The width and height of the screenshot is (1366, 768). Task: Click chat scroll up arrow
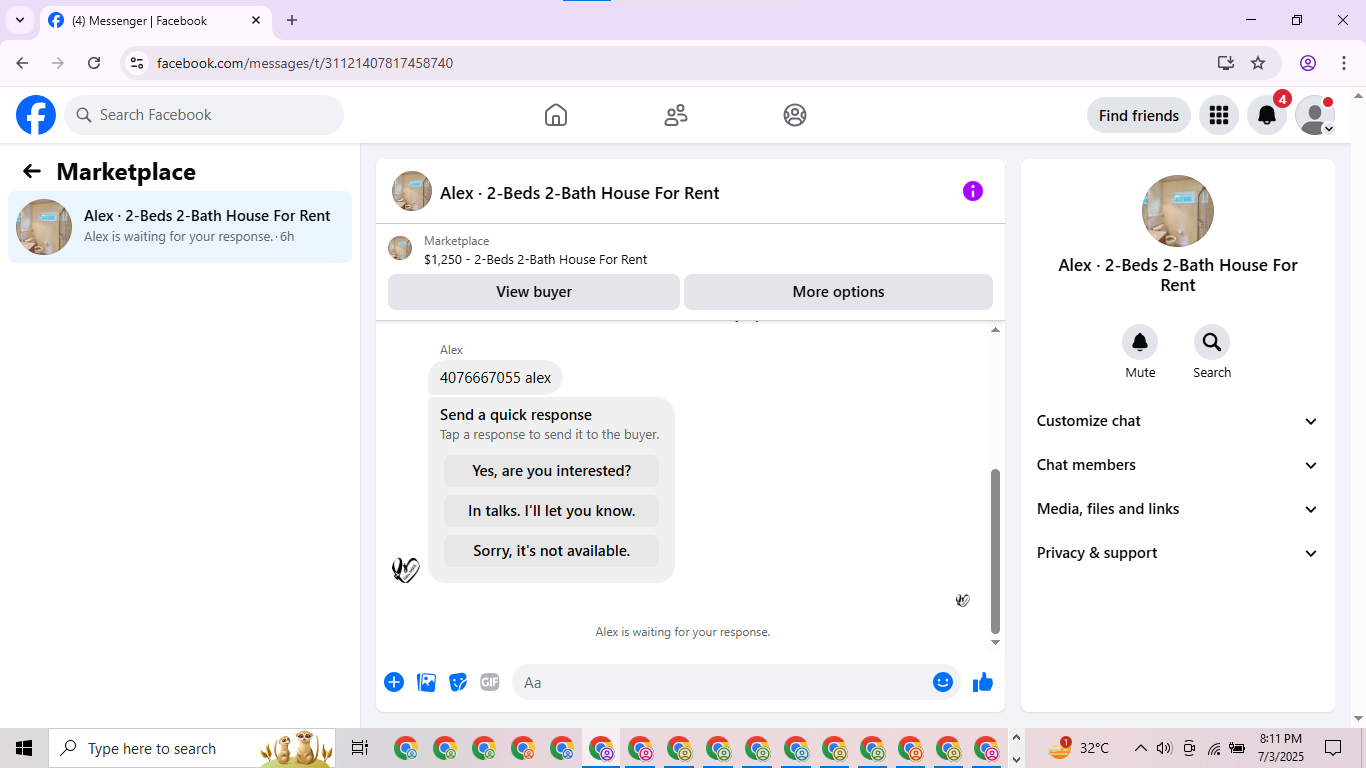995,329
